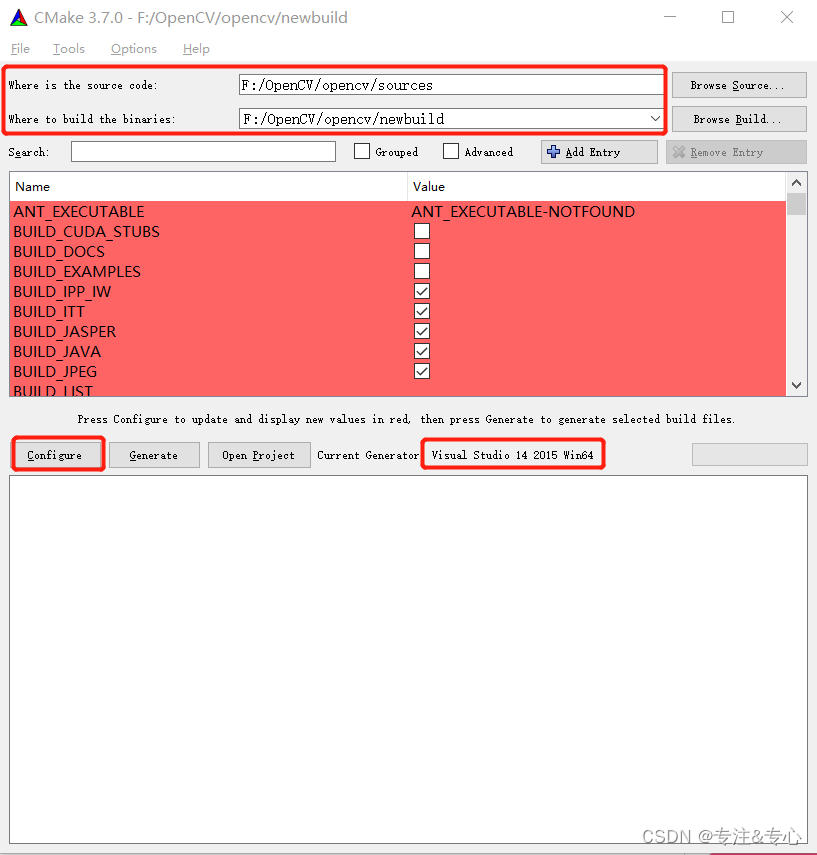Enable the Grouped checkbox
The image size is (817, 855).
pos(362,151)
